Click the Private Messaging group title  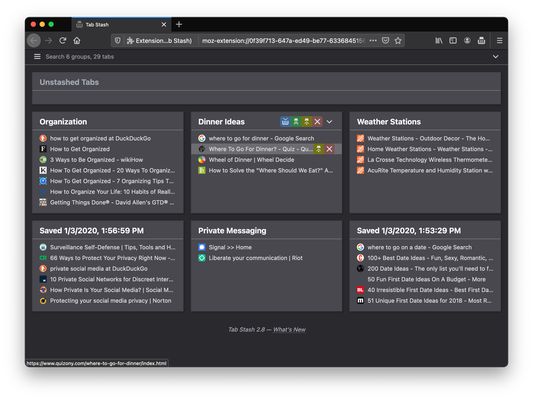click(x=232, y=231)
